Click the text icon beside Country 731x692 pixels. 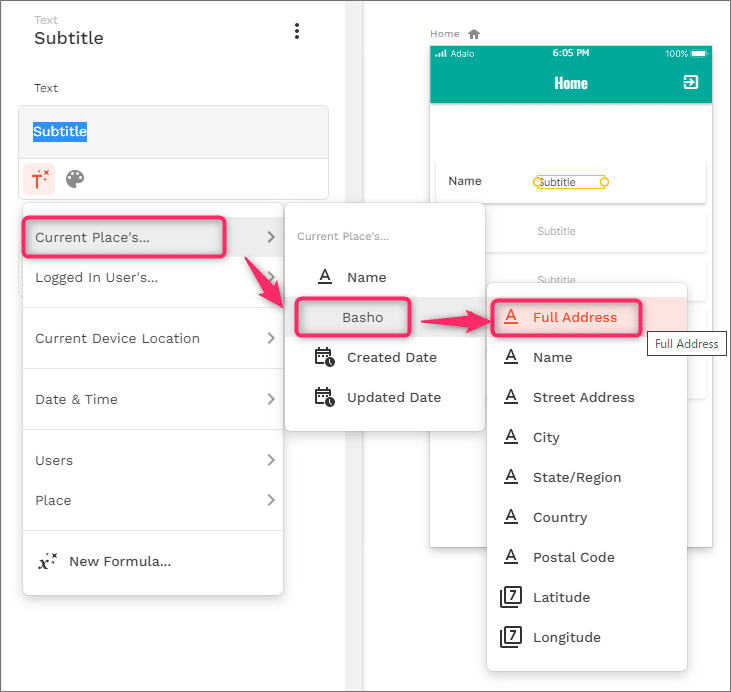pos(511,517)
